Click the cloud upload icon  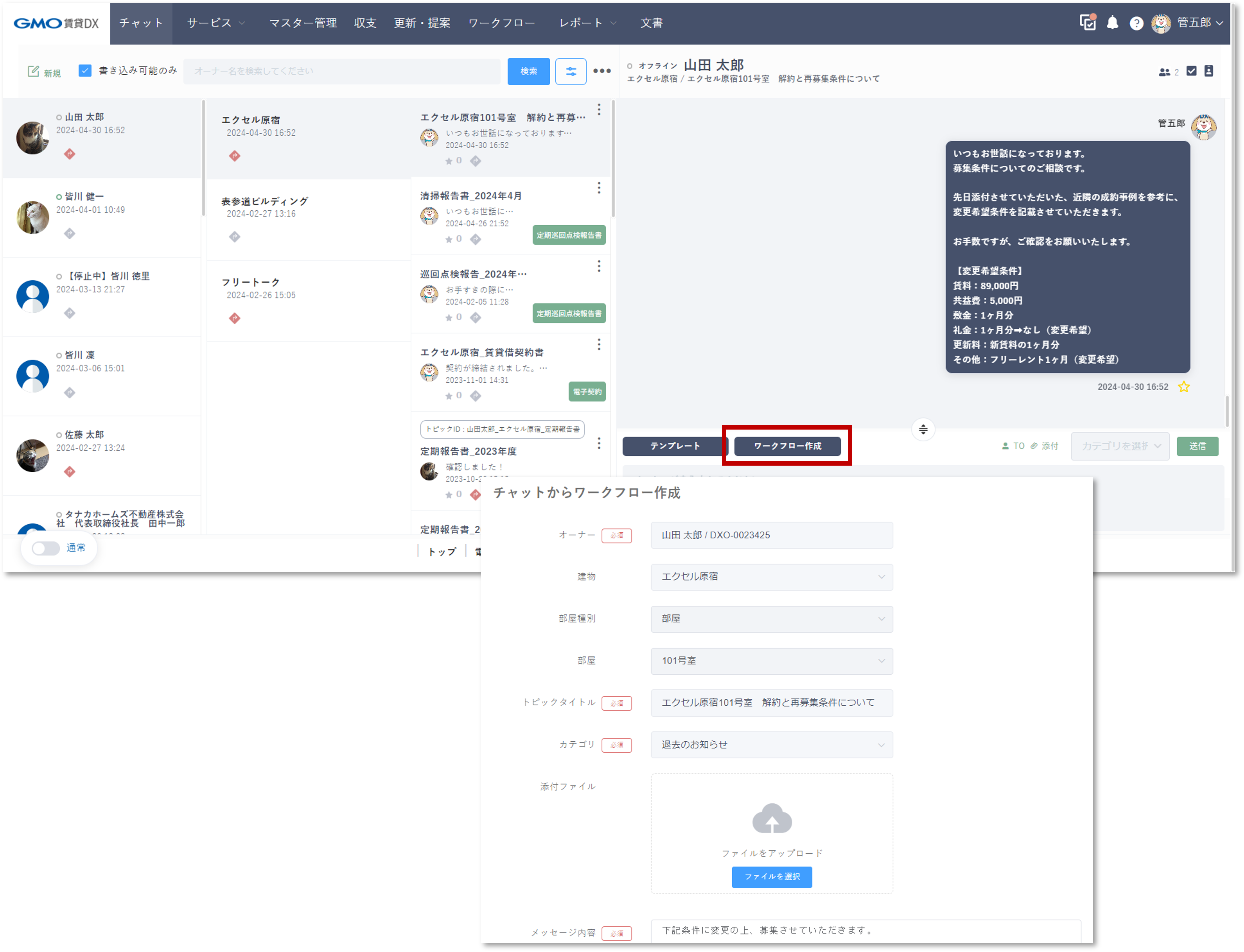(x=771, y=819)
